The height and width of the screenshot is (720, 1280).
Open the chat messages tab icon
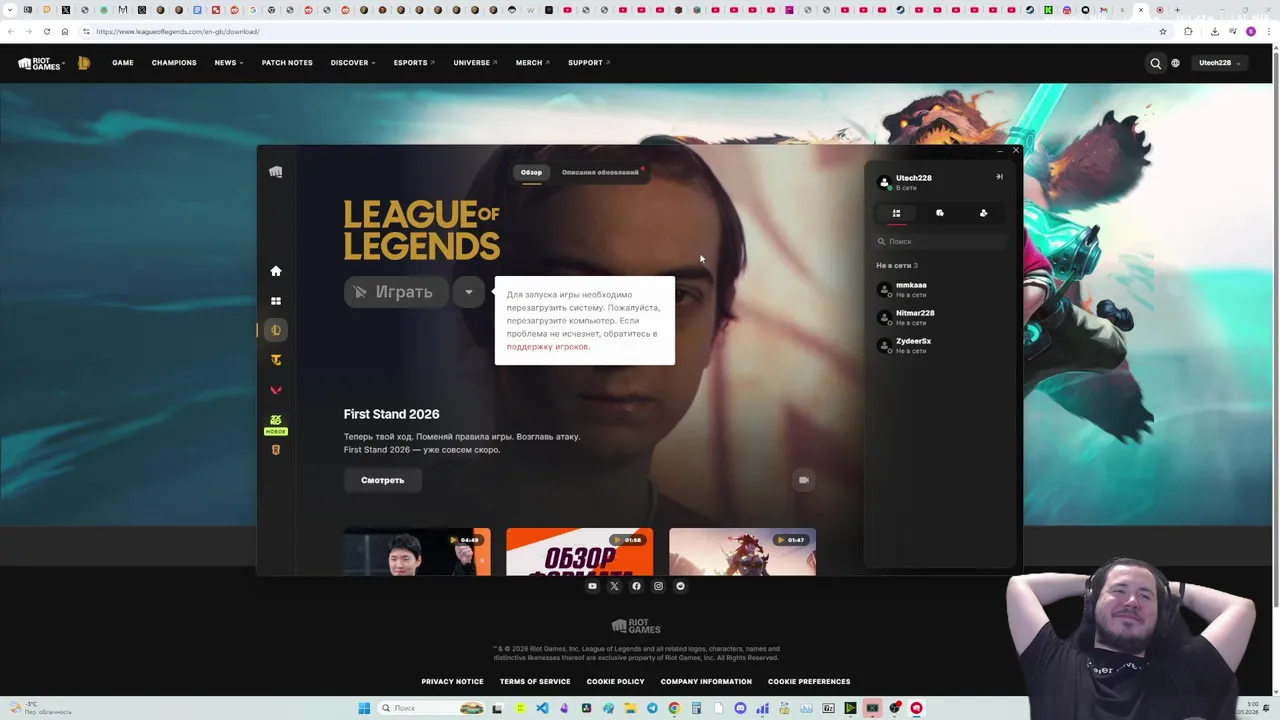point(940,213)
